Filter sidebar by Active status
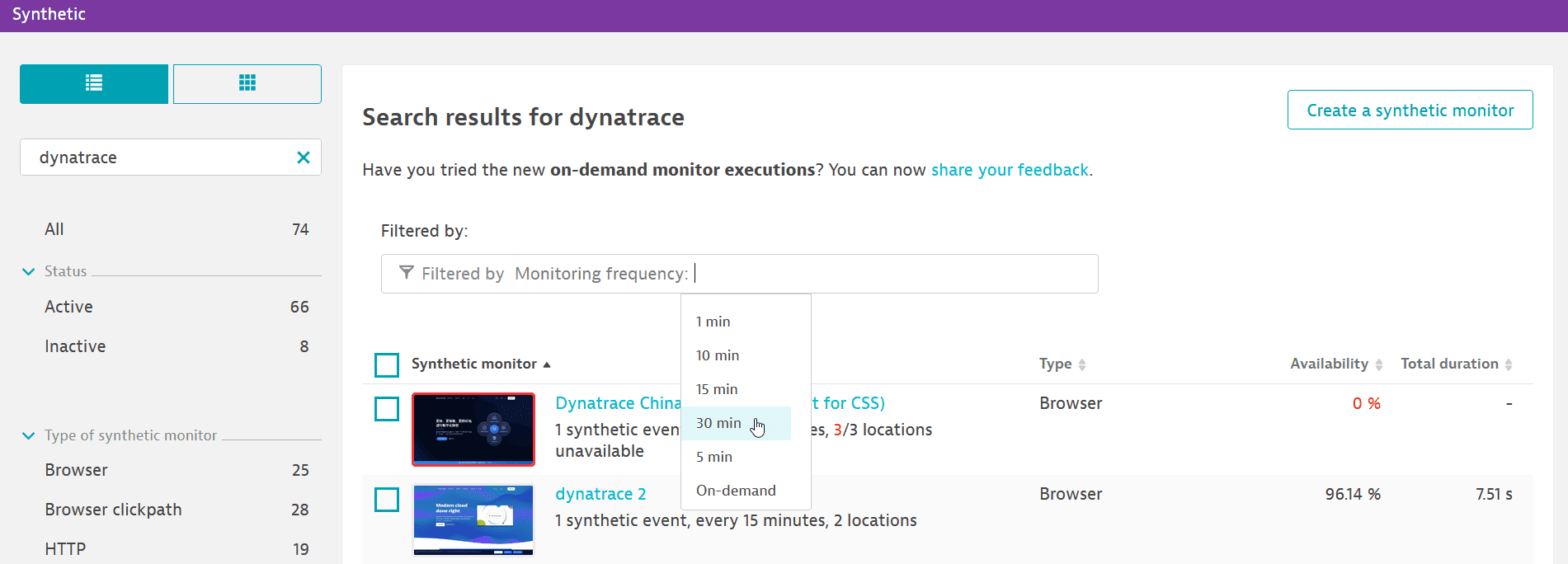The width and height of the screenshot is (1568, 564). (177, 307)
